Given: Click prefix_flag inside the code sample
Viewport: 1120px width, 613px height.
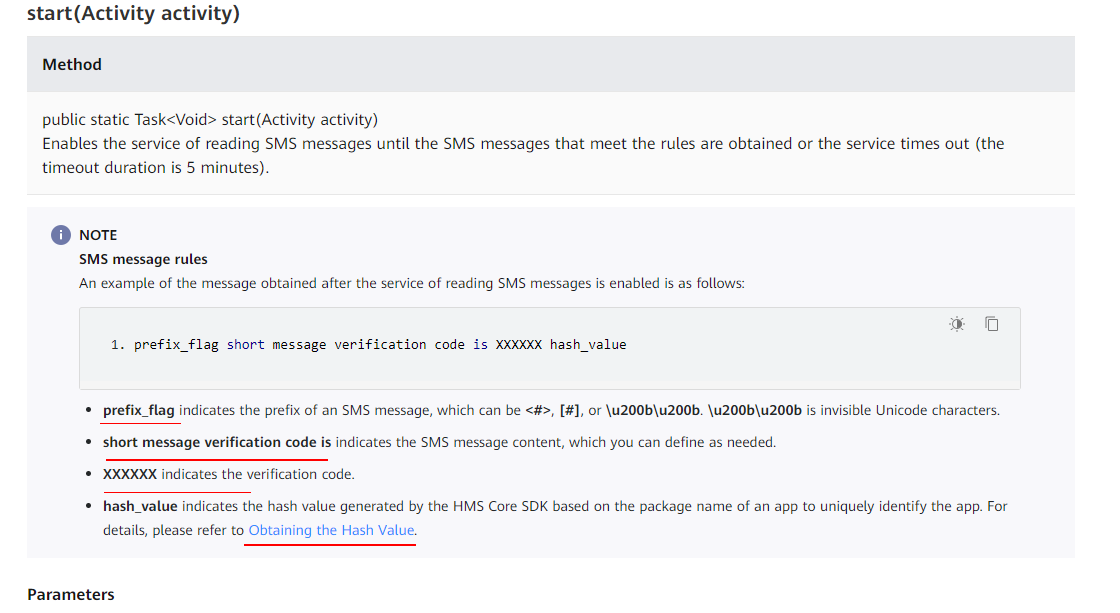Looking at the screenshot, I should pyautogui.click(x=176, y=344).
